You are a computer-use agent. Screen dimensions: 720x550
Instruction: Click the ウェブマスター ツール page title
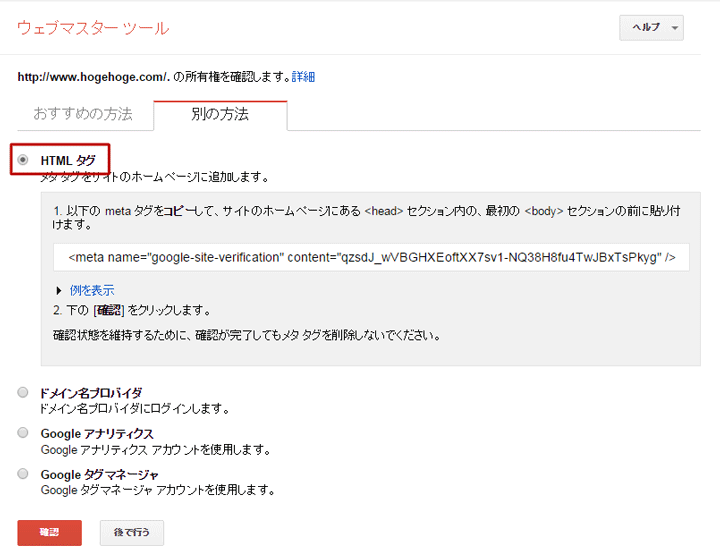pyautogui.click(x=93, y=28)
